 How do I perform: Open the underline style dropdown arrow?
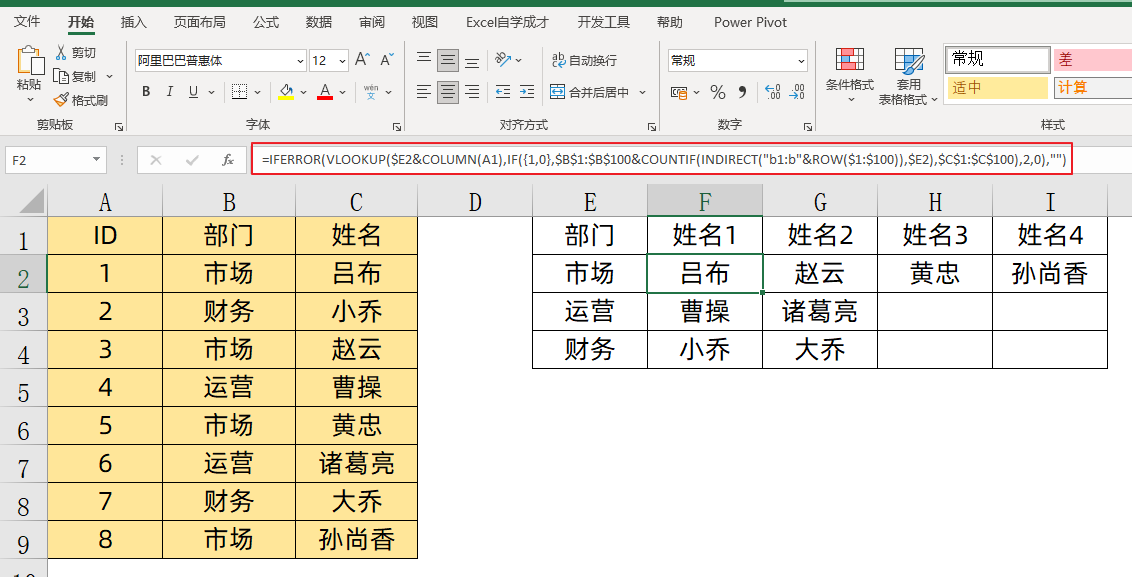(x=212, y=92)
